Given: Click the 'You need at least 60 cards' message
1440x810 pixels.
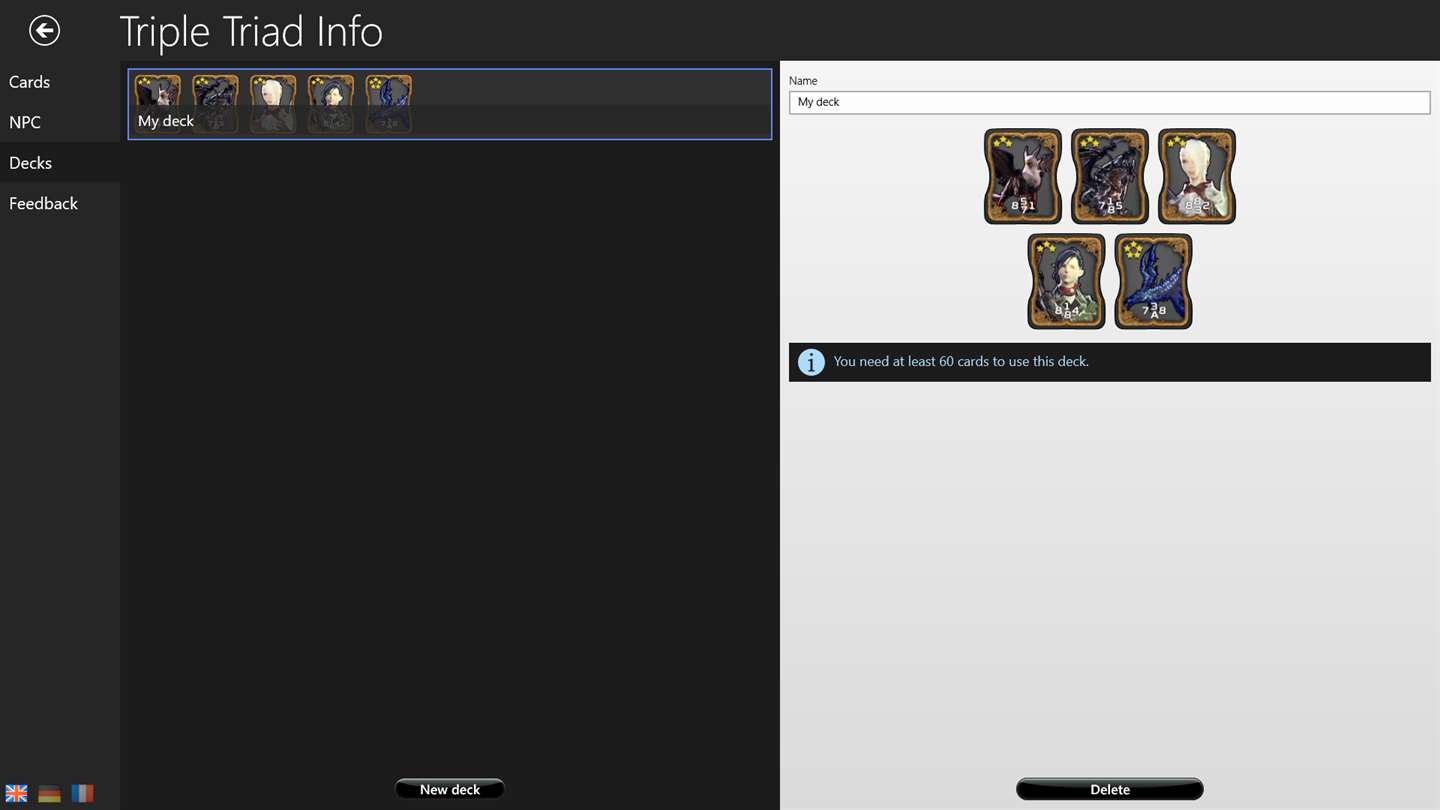Looking at the screenshot, I should (961, 362).
